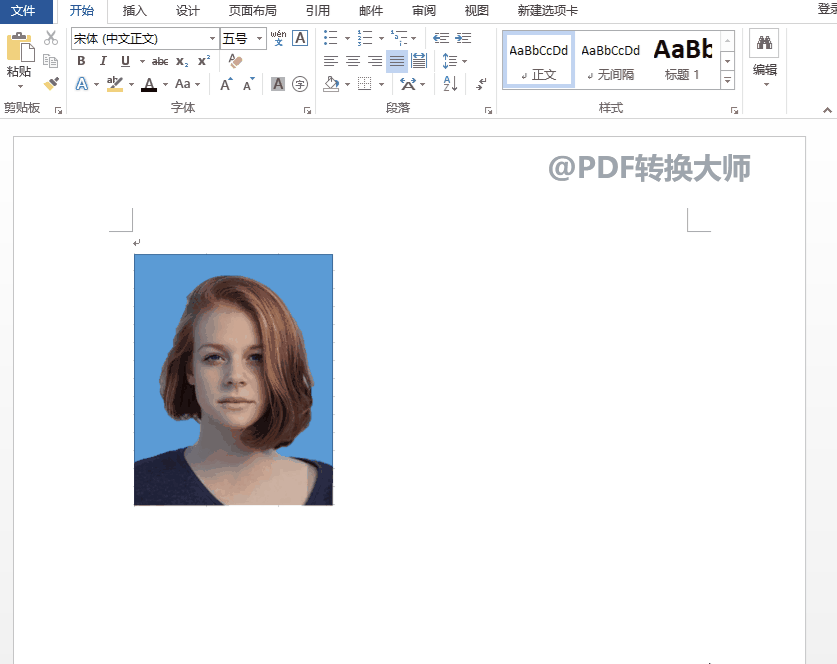Open the font size 五号 dropdown
The image size is (837, 664).
(259, 38)
